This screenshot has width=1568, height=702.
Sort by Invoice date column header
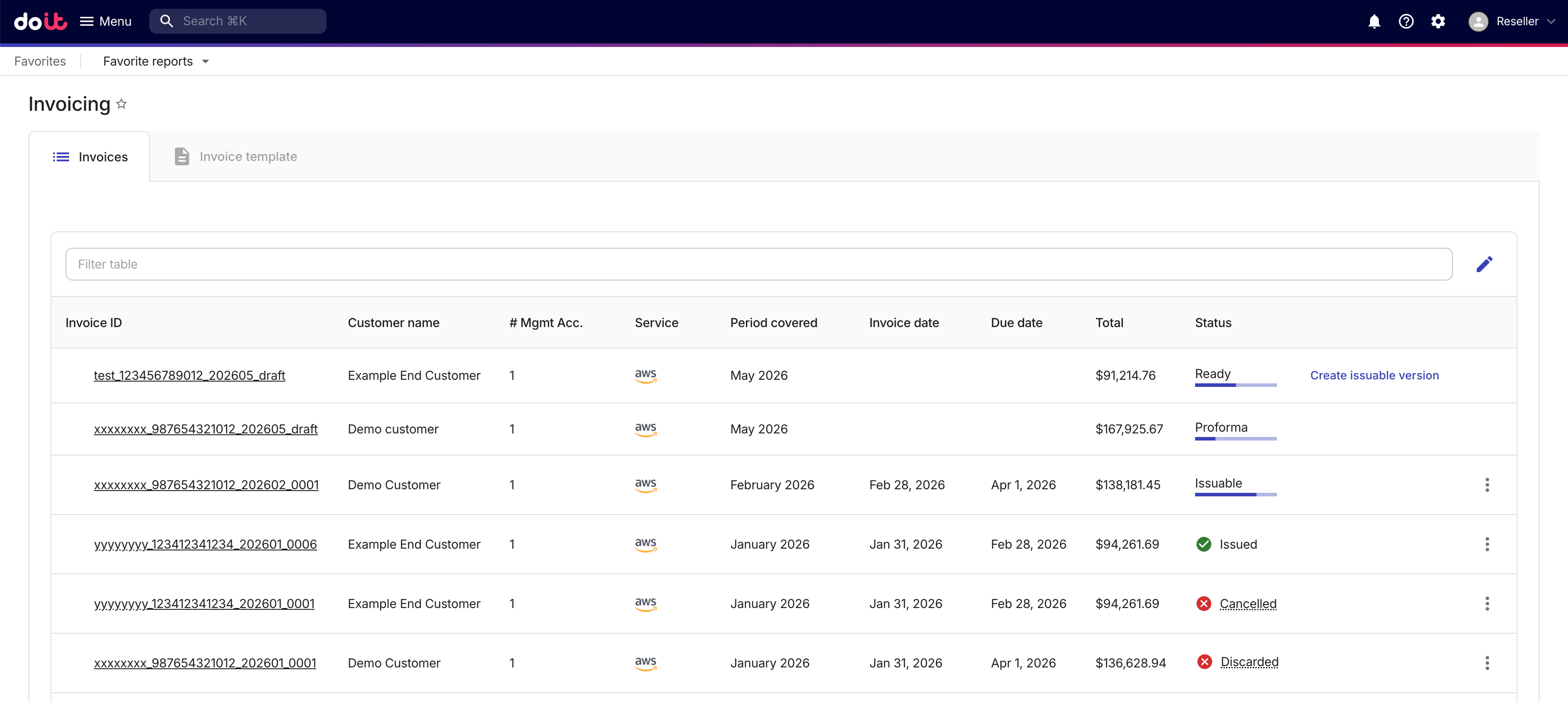click(904, 323)
